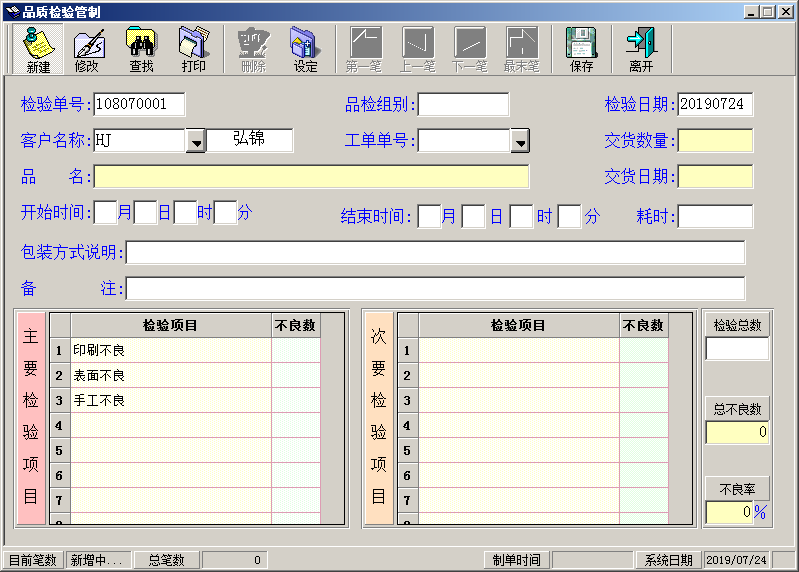Image resolution: width=799 pixels, height=572 pixels.
Task: Click row 4 检验项目 cell in main table
Action: pyautogui.click(x=171, y=425)
